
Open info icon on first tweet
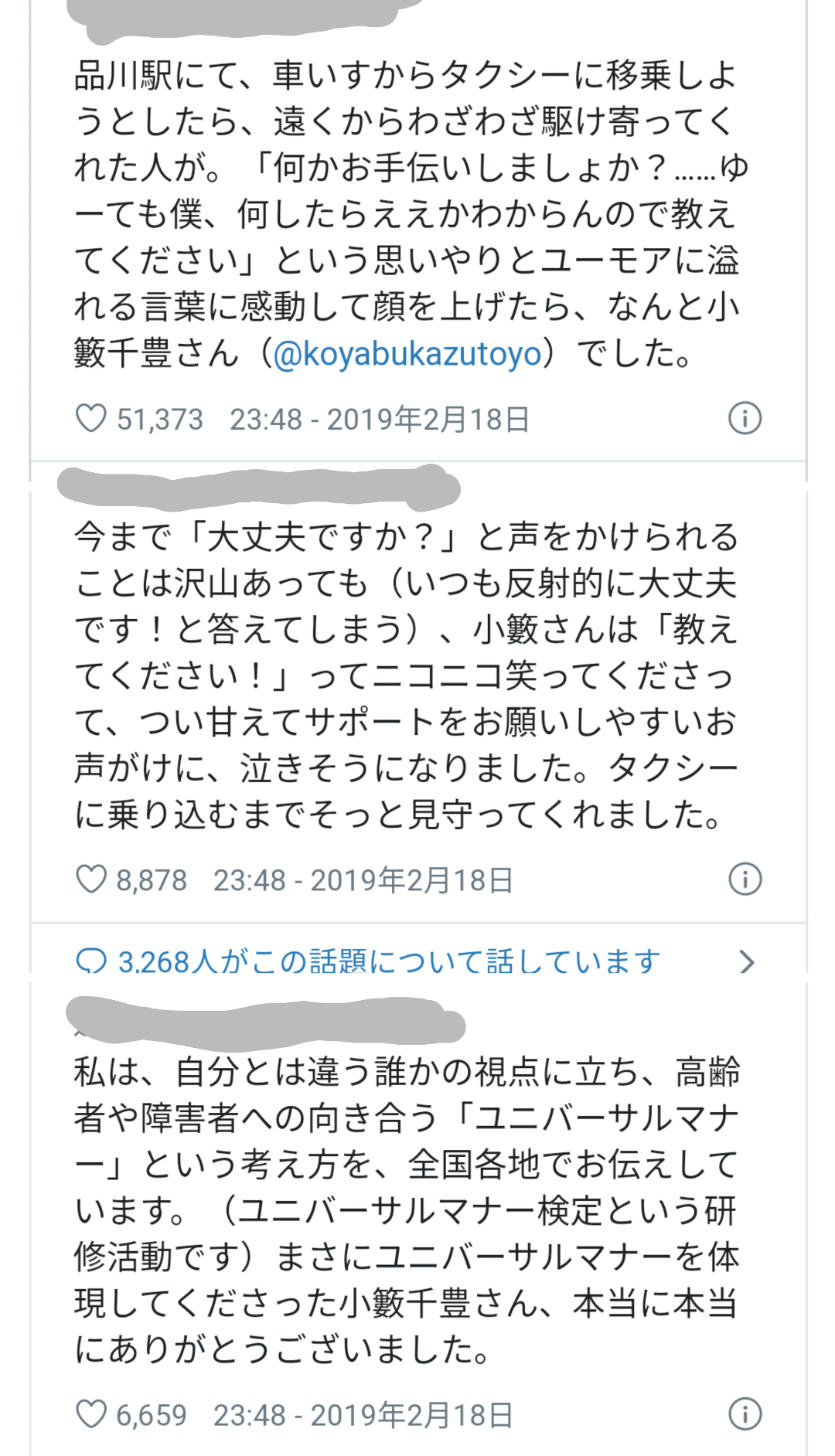tap(745, 418)
